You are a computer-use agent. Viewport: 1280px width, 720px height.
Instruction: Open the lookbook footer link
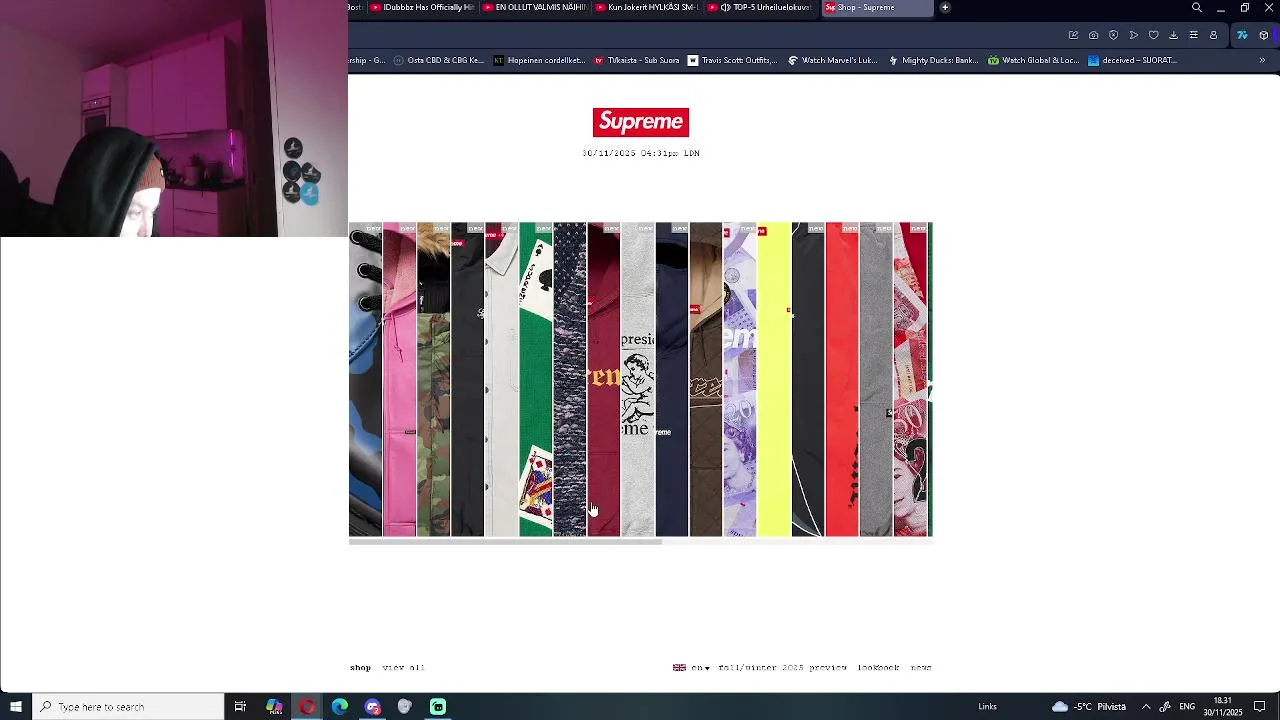pos(878,667)
